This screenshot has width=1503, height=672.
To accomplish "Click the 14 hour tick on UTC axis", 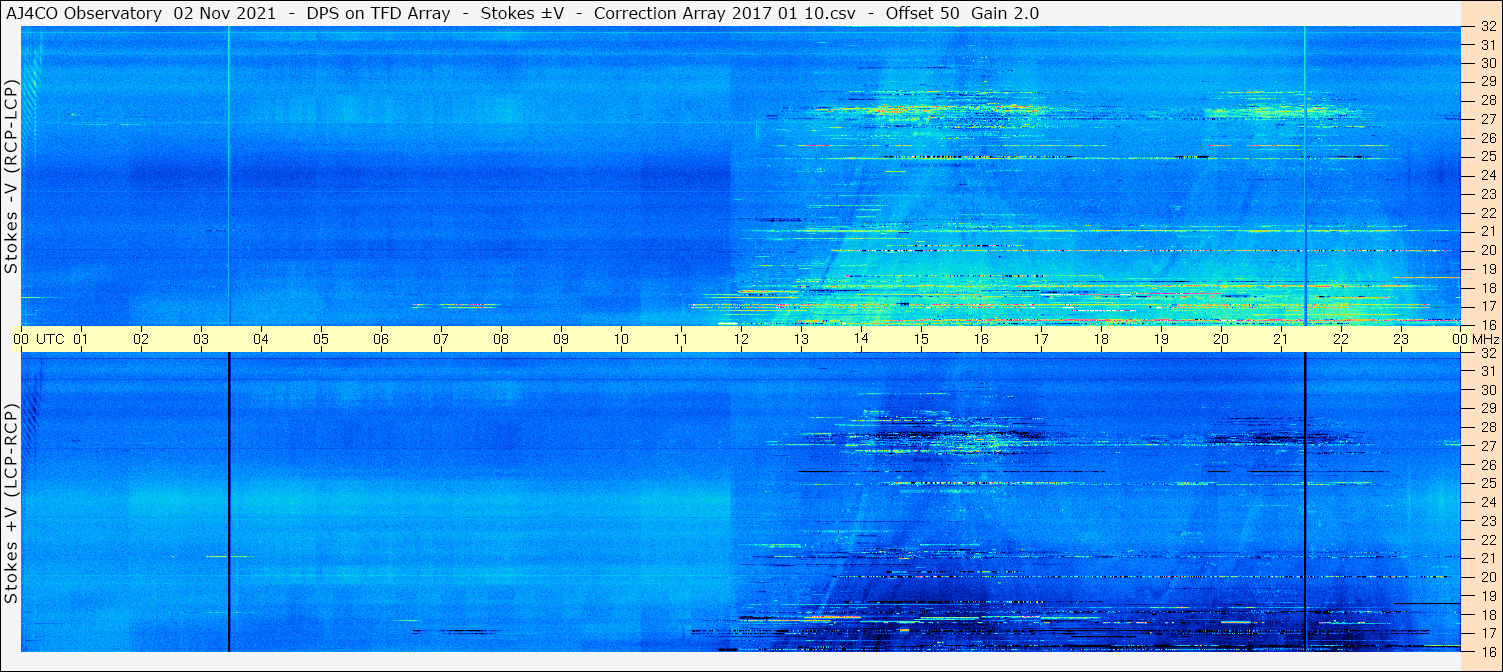I will tap(861, 339).
